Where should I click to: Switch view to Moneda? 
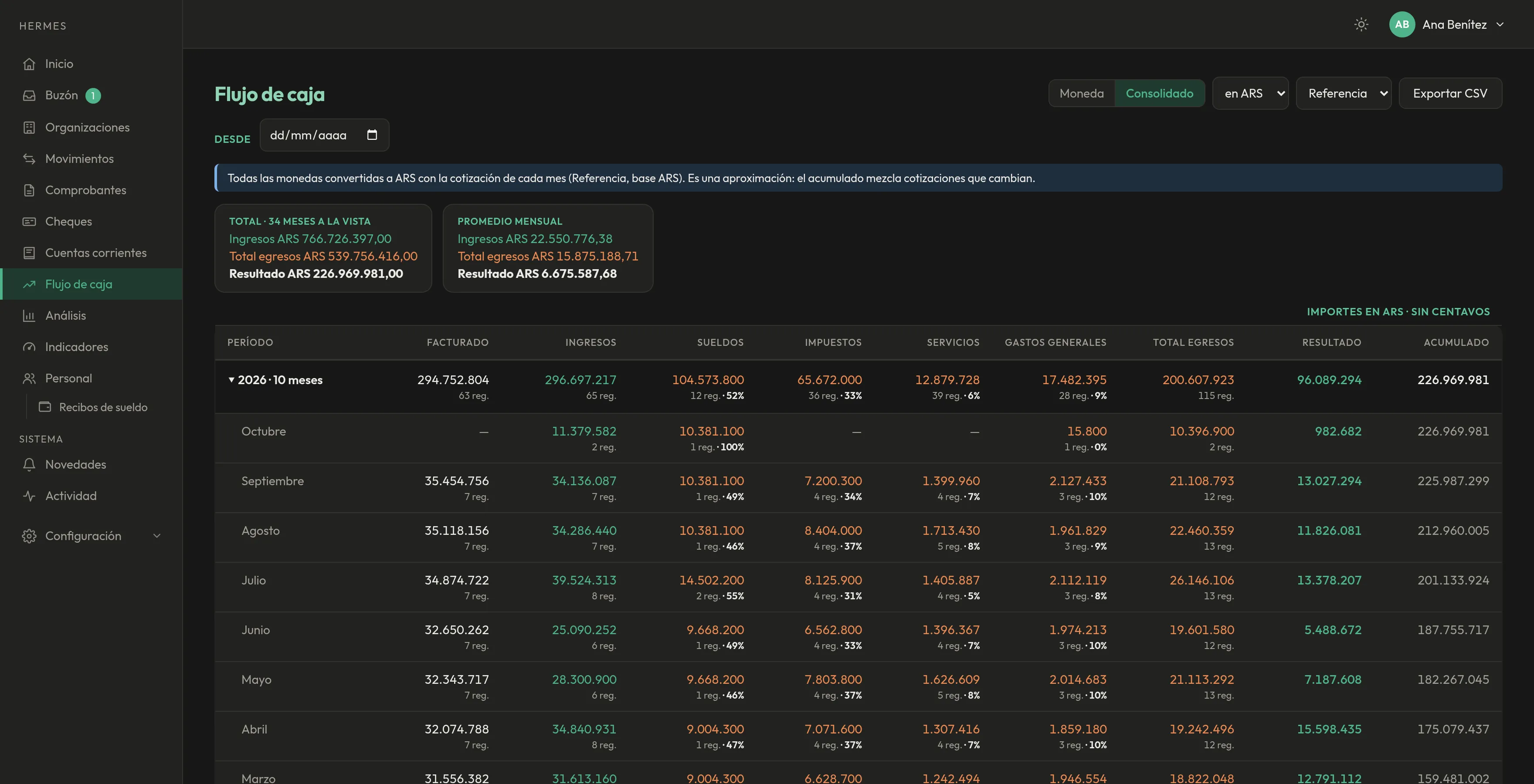1081,94
